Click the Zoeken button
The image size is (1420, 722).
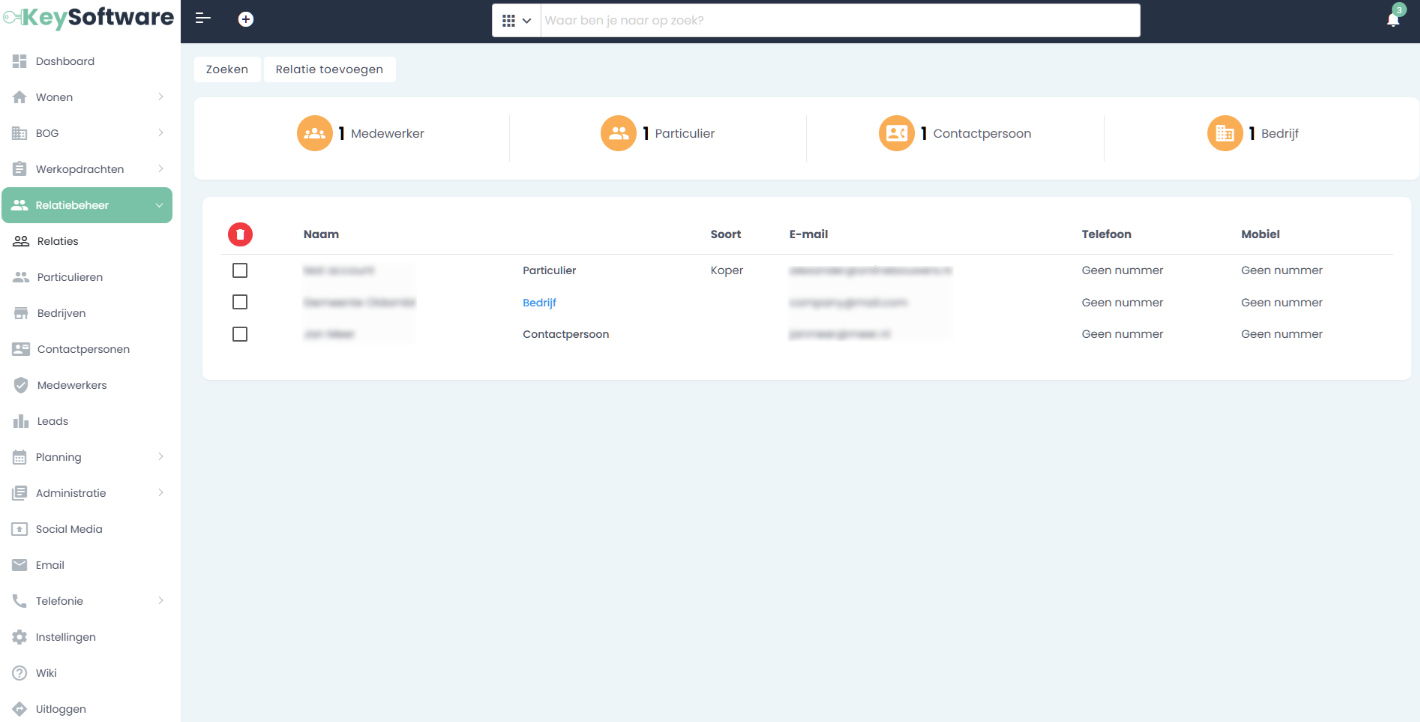pyautogui.click(x=227, y=69)
